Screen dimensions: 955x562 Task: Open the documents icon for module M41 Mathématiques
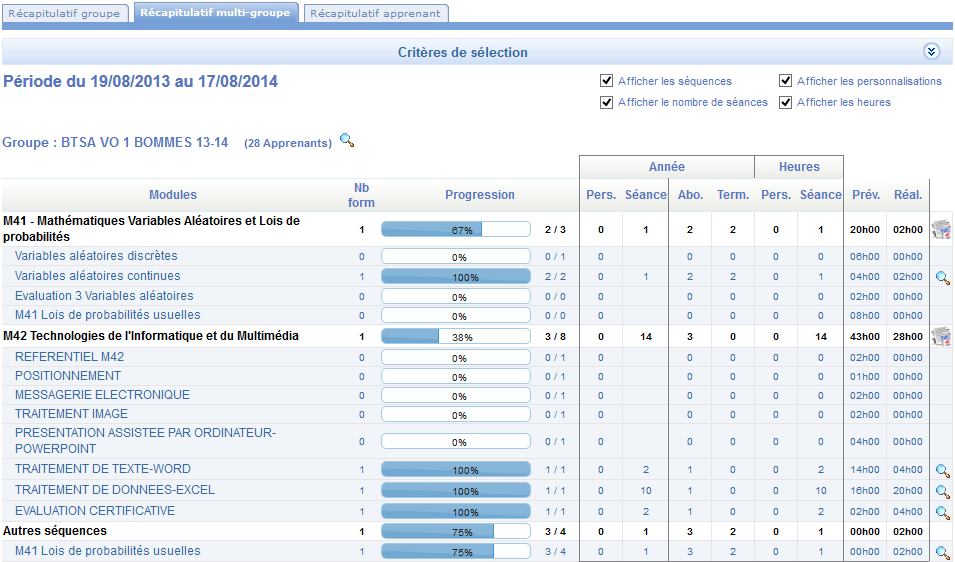click(940, 230)
